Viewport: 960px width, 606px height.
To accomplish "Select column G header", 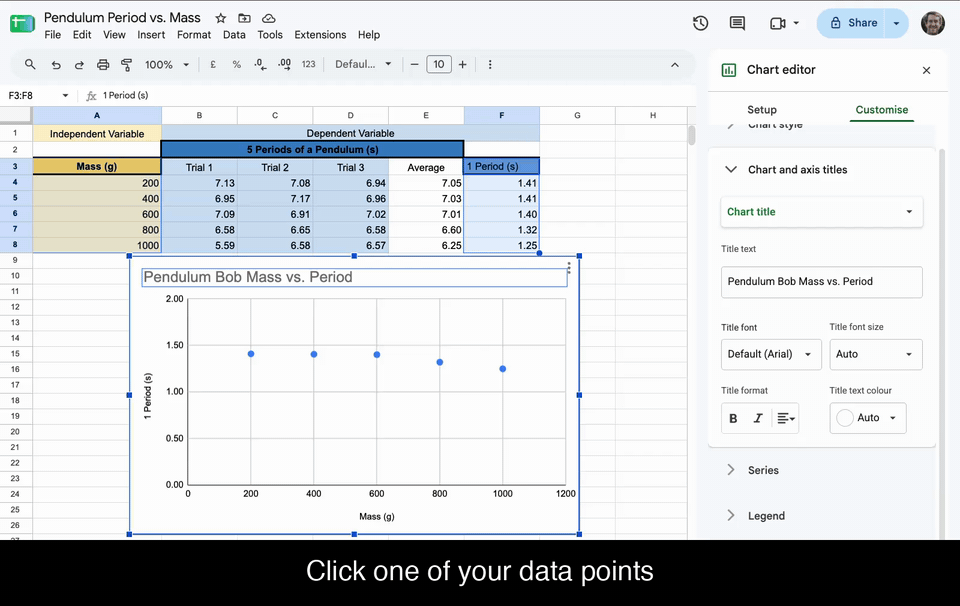I will pyautogui.click(x=577, y=115).
